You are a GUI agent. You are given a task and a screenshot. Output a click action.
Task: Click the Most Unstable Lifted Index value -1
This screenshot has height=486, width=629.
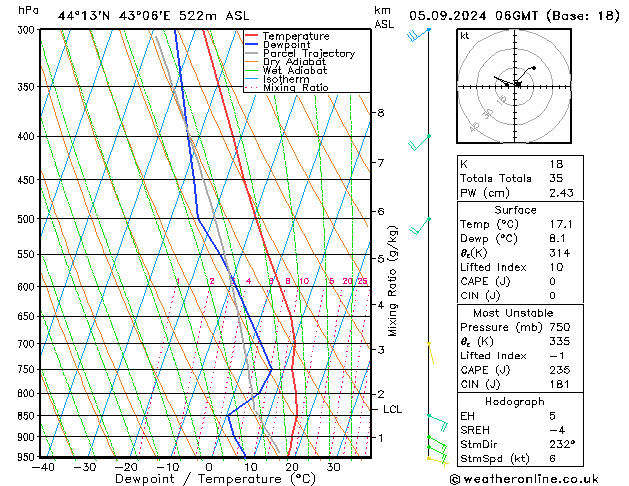(x=557, y=356)
